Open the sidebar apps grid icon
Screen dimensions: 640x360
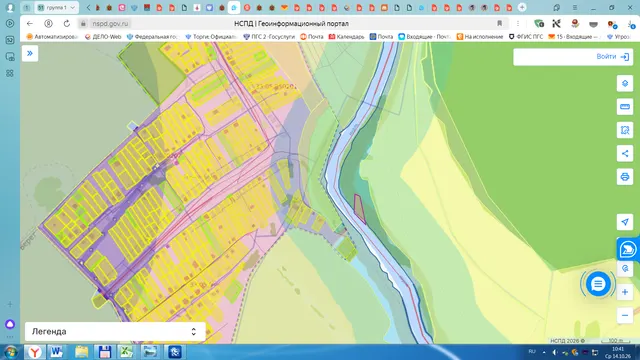coord(10,73)
